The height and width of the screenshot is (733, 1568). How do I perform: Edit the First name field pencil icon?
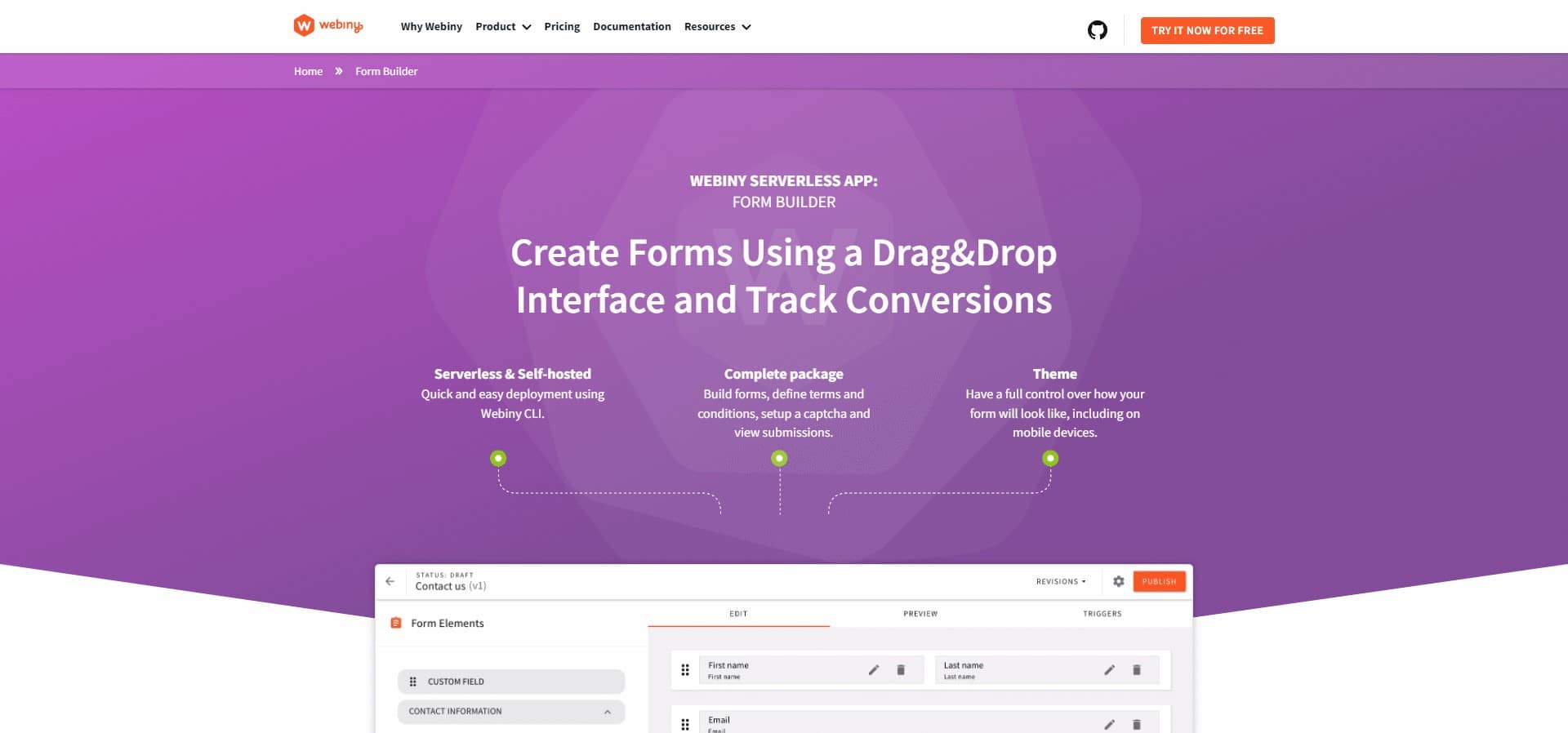point(874,670)
